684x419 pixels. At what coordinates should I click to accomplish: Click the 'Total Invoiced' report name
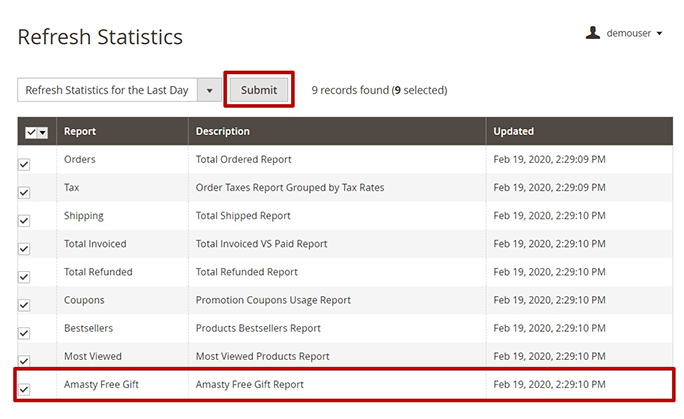(95, 244)
